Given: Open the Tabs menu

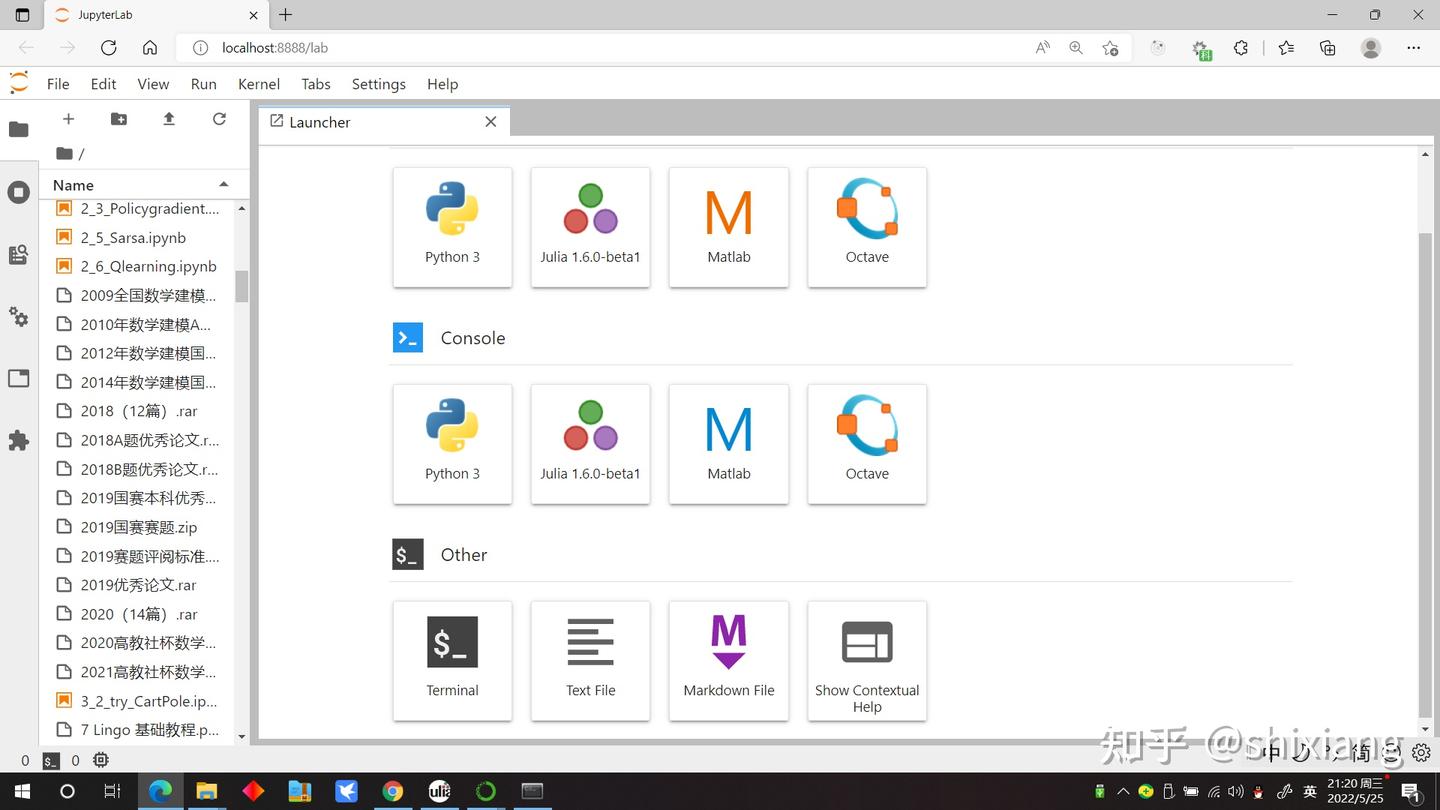Looking at the screenshot, I should click(316, 84).
